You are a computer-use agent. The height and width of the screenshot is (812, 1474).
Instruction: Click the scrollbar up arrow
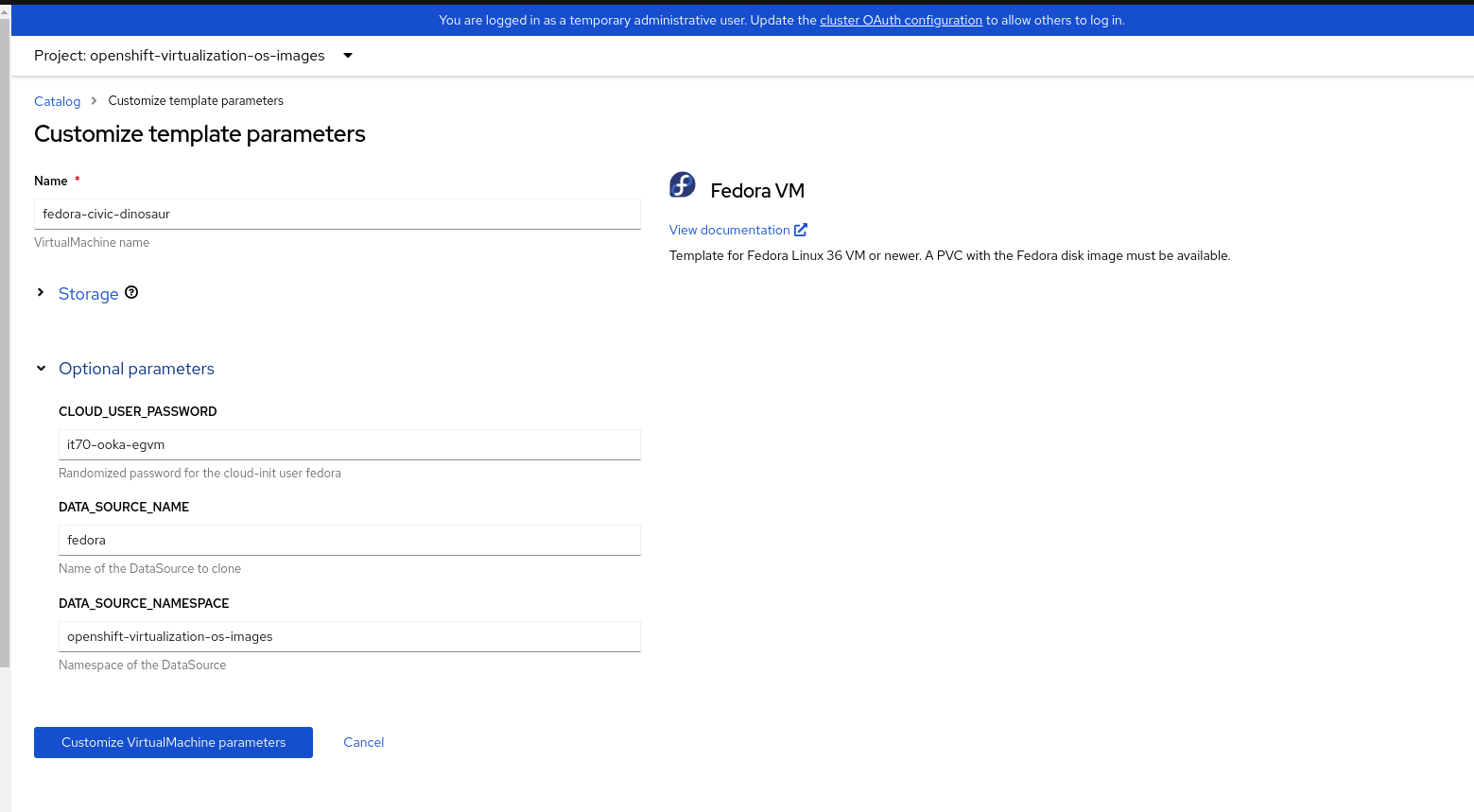[5, 10]
